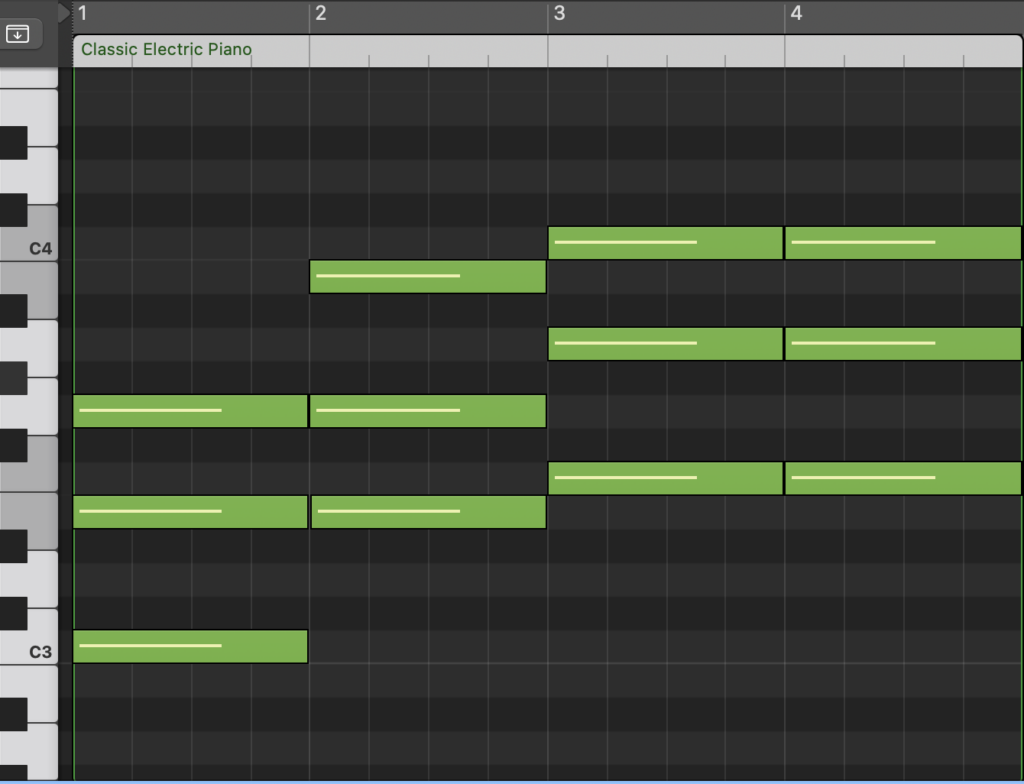Play the A2 white piano key
This screenshot has width=1024, height=784.
43,751
